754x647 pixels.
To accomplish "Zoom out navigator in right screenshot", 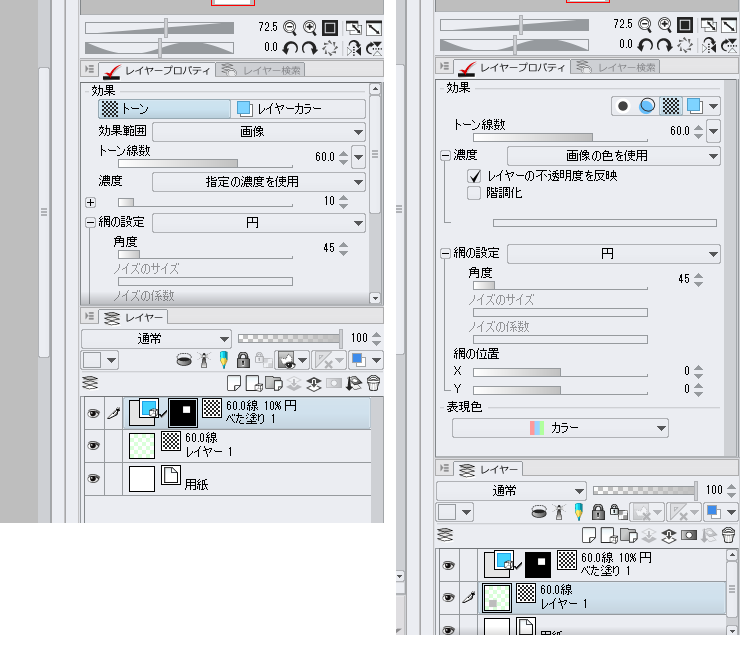I will tap(644, 25).
